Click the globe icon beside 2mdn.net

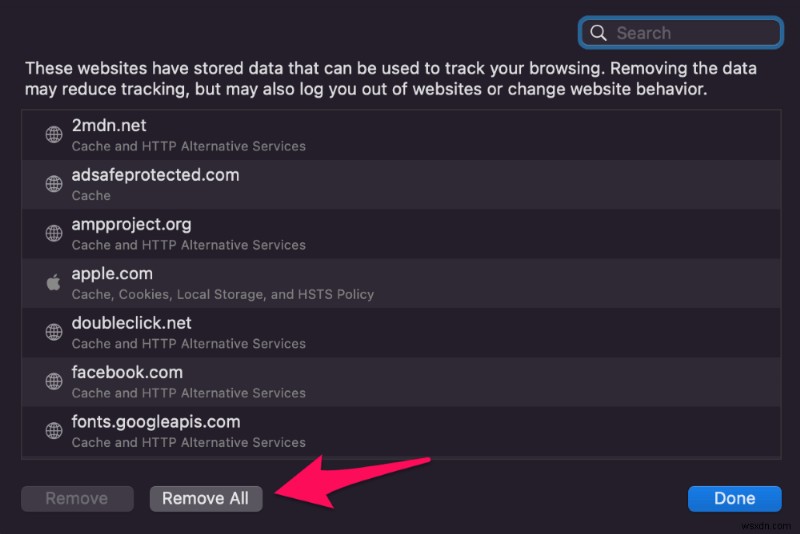[x=54, y=135]
